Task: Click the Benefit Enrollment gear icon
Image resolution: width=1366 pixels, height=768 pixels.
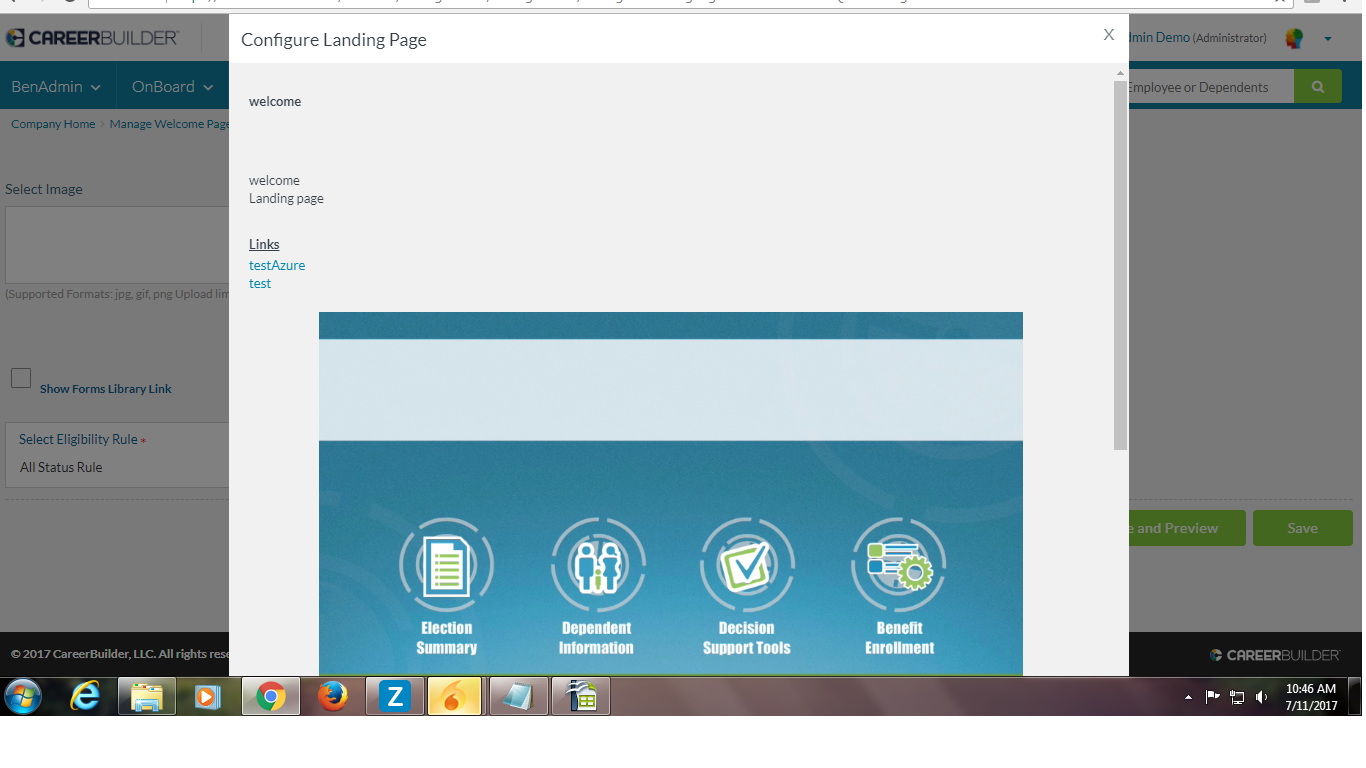Action: click(899, 565)
